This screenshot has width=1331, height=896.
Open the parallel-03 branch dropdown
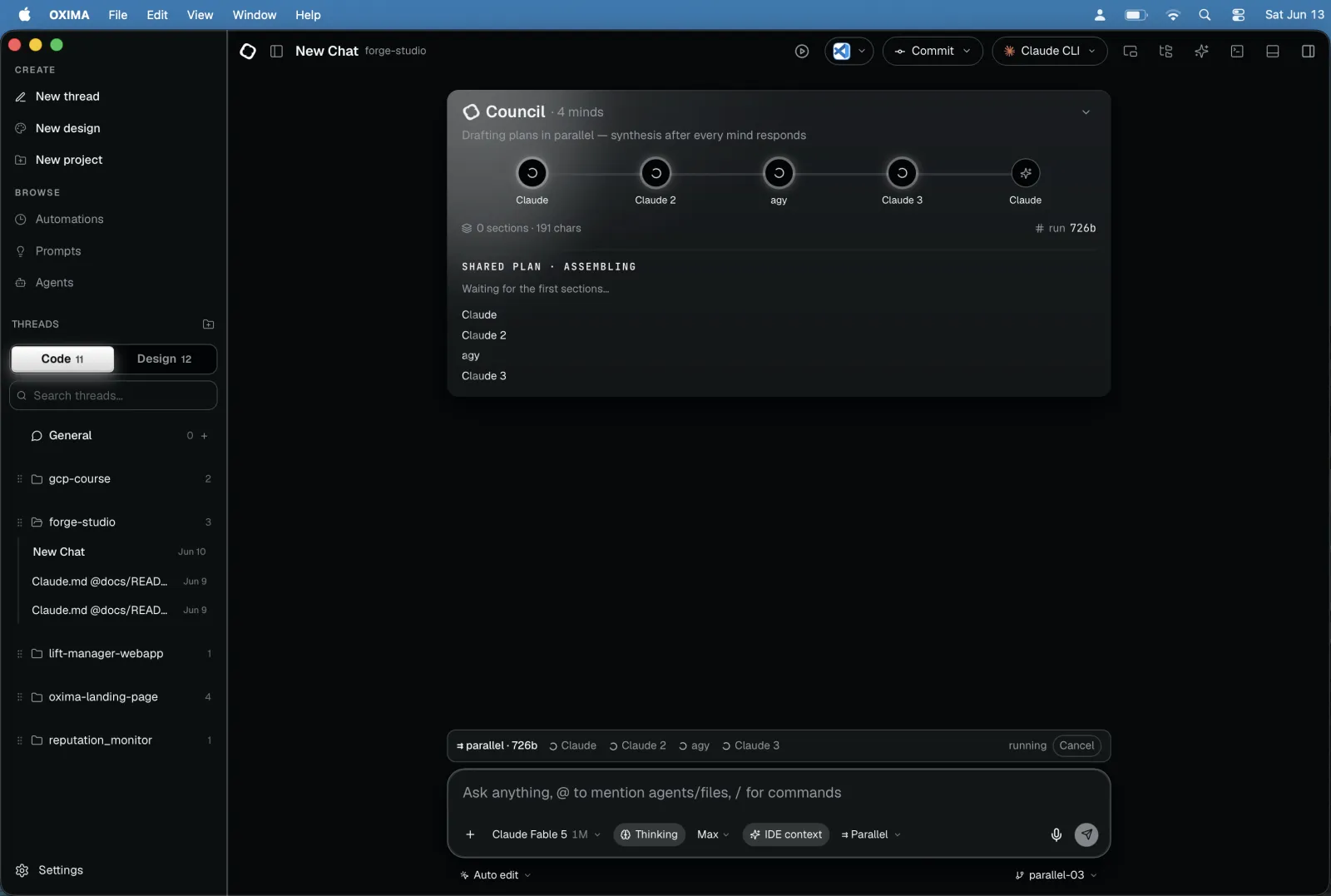click(1056, 875)
